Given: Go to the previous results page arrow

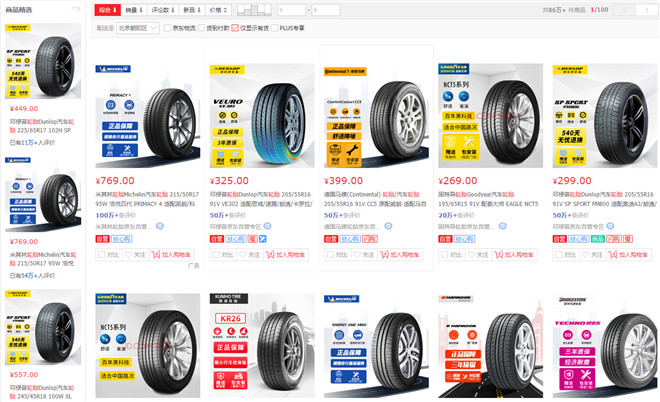Looking at the screenshot, I should (625, 10).
